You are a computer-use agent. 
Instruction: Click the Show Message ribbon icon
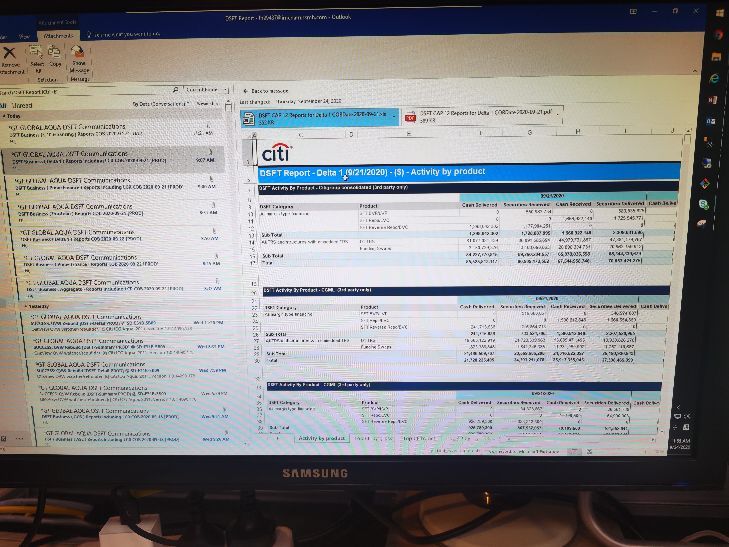[78, 51]
